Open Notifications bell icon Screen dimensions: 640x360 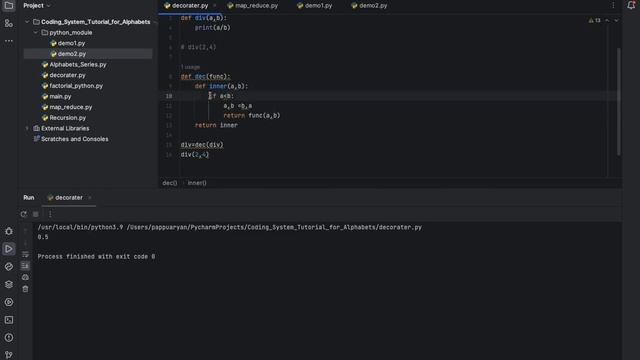coord(631,5)
